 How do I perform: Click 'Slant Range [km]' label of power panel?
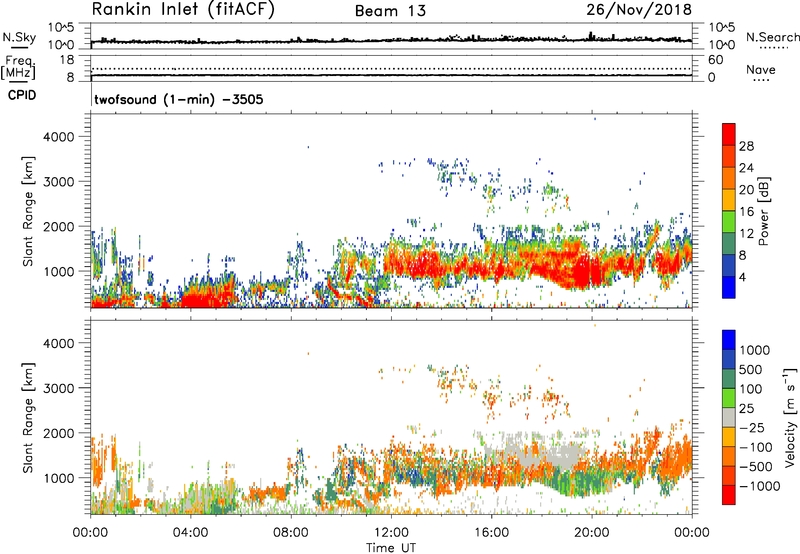28,211
